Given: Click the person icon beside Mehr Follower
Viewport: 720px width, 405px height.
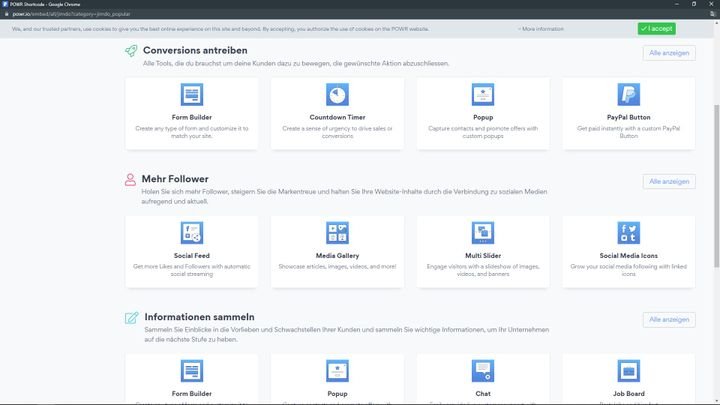Looking at the screenshot, I should (130, 180).
